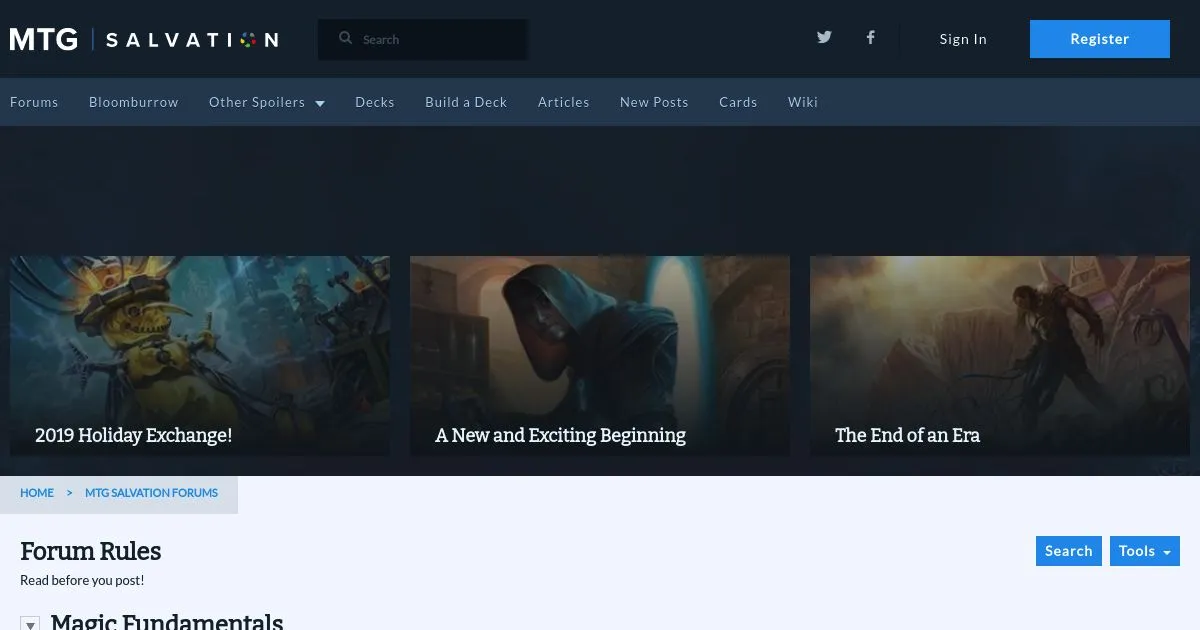
Task: Click the MTG Salvation logo
Action: [144, 39]
